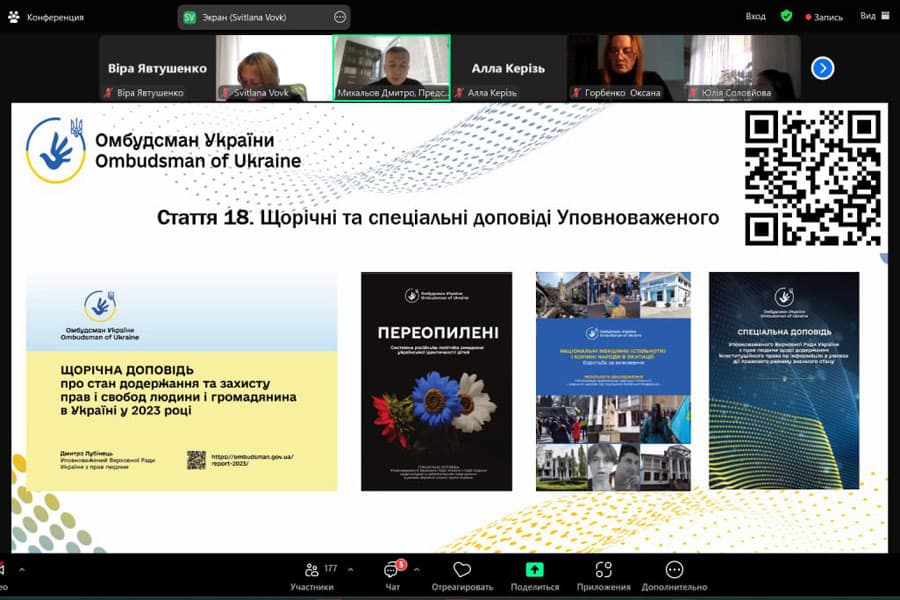Screen dimensions: 900x600
Task: Expand the video options caret at bottom left
Action: [x=22, y=570]
